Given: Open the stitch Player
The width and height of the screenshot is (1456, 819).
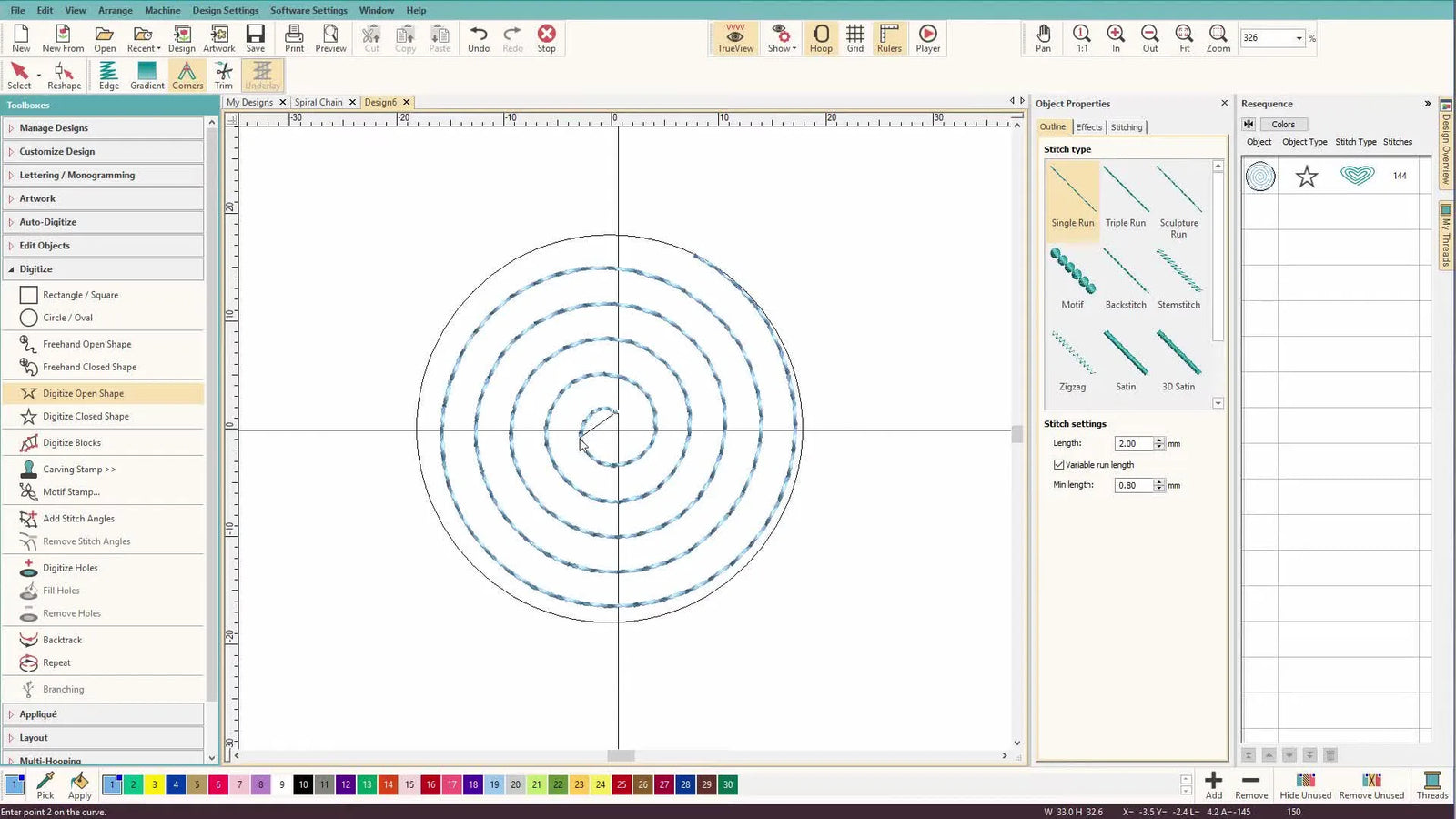Looking at the screenshot, I should point(927,38).
